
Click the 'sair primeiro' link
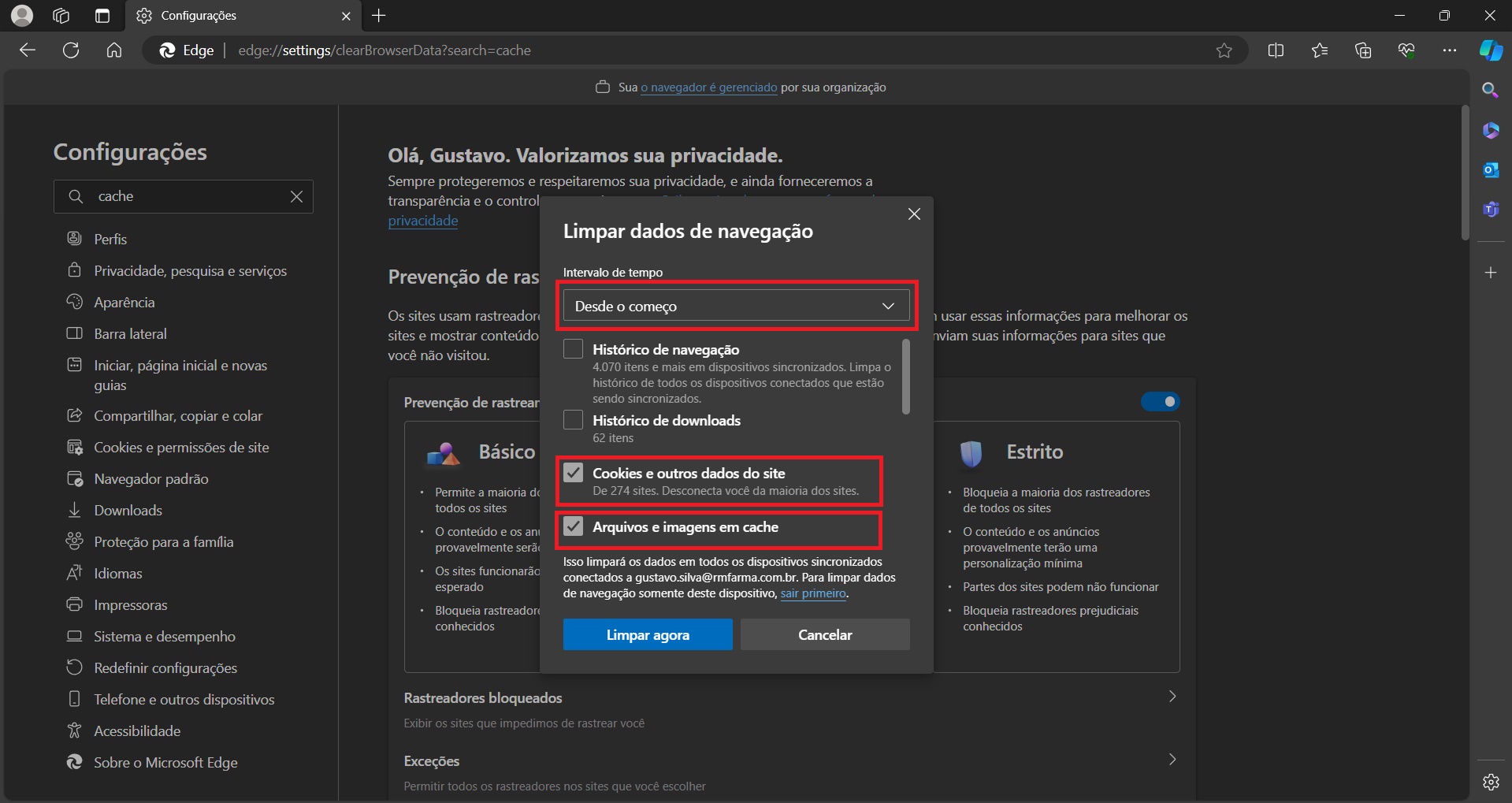812,593
